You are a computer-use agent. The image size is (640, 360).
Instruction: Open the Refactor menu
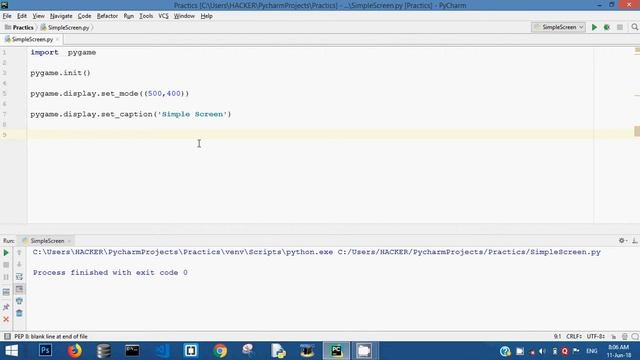pyautogui.click(x=107, y=16)
